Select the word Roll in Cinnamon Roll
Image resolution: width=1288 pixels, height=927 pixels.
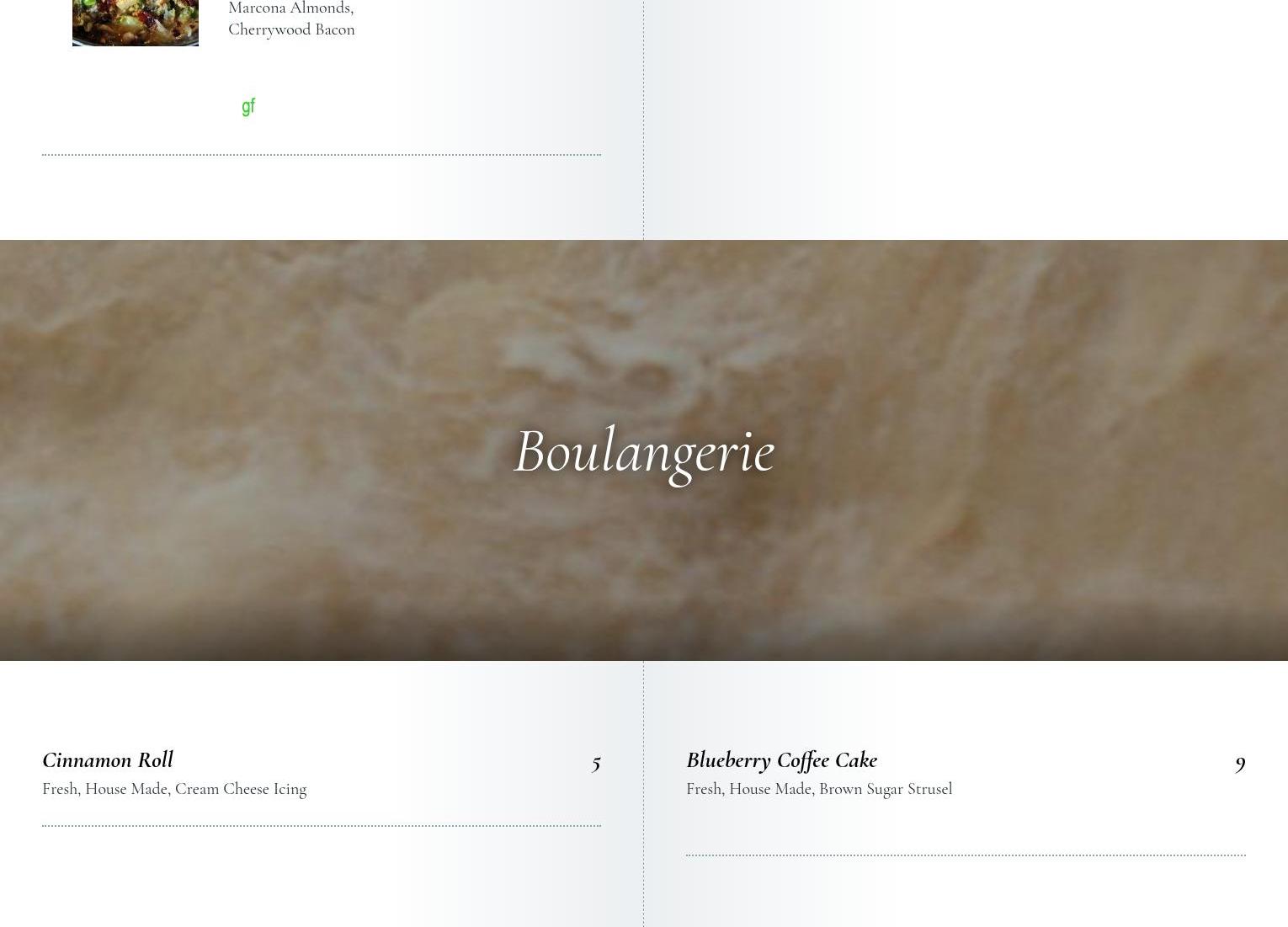coord(155,759)
